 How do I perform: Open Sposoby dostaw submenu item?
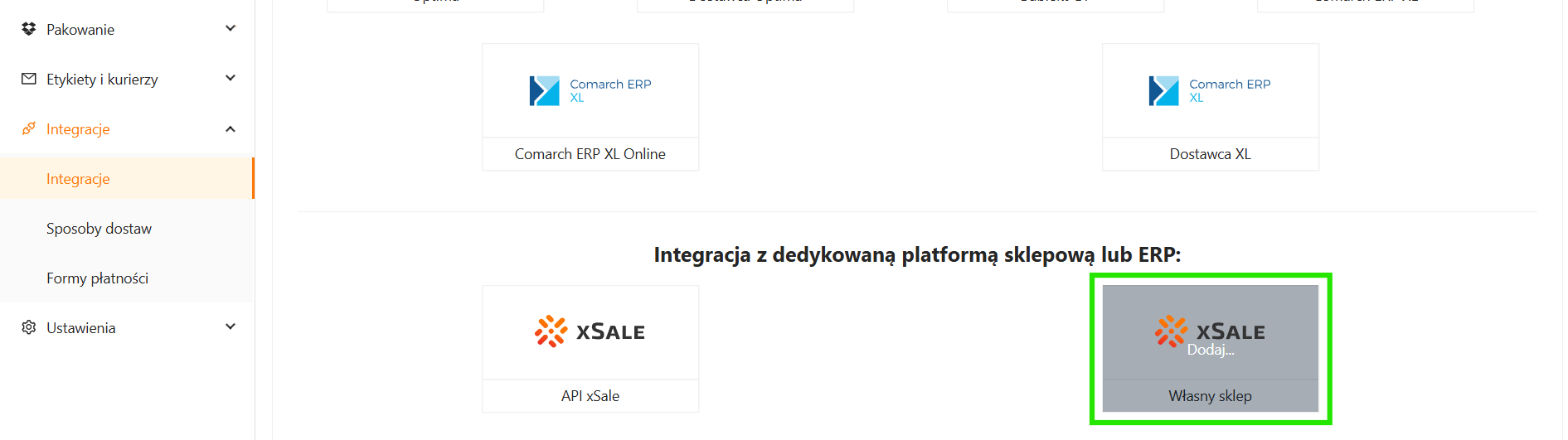pos(99,229)
